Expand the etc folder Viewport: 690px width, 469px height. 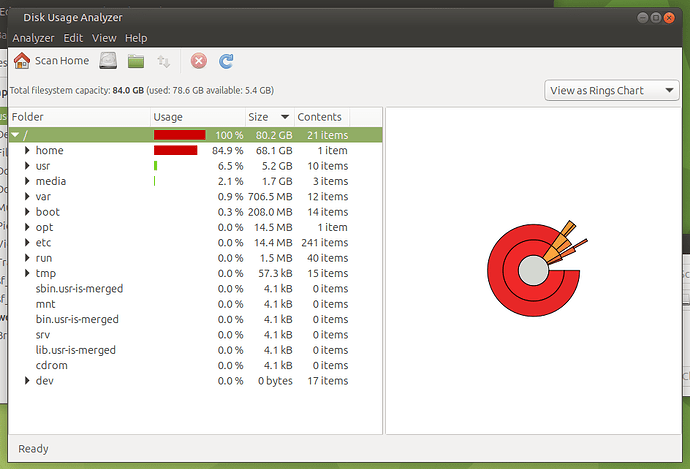[27, 242]
